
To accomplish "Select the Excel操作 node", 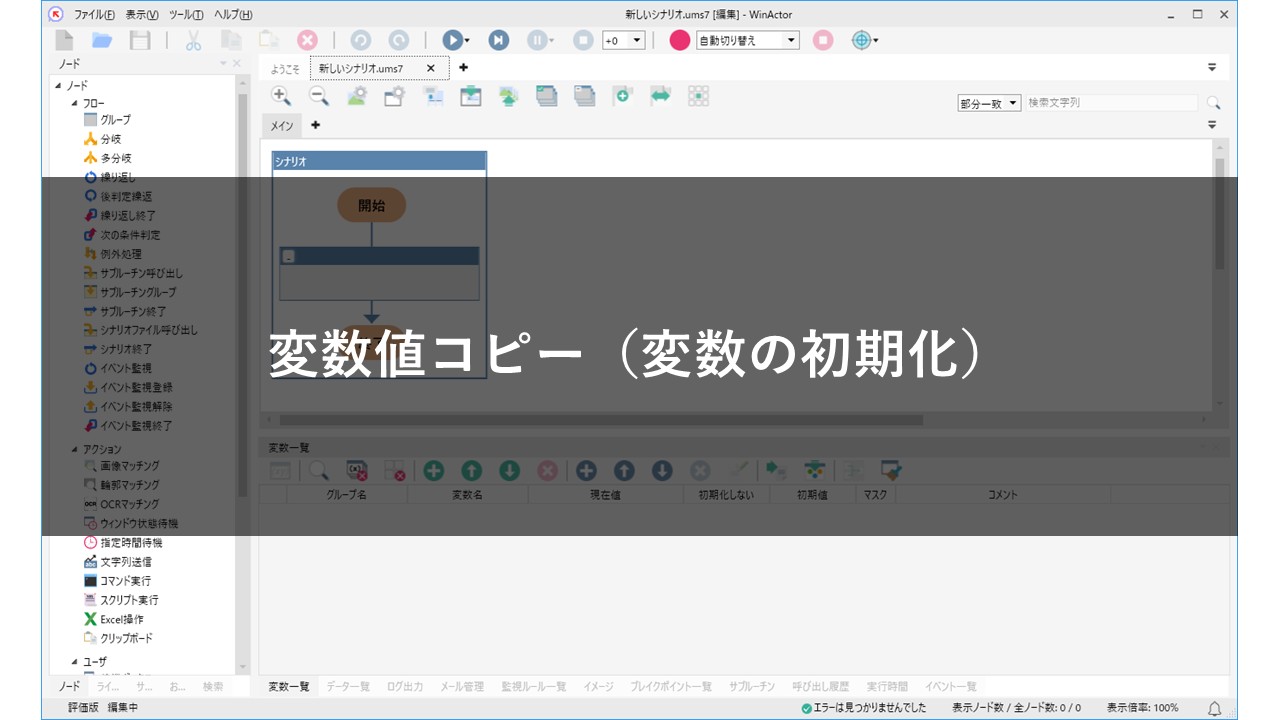I will (x=114, y=619).
